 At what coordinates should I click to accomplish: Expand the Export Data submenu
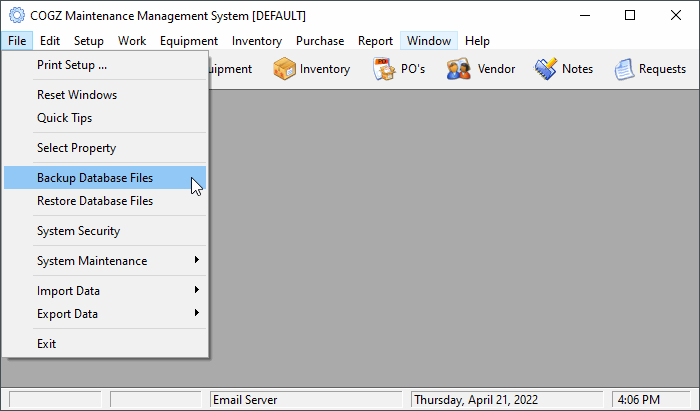coord(105,314)
